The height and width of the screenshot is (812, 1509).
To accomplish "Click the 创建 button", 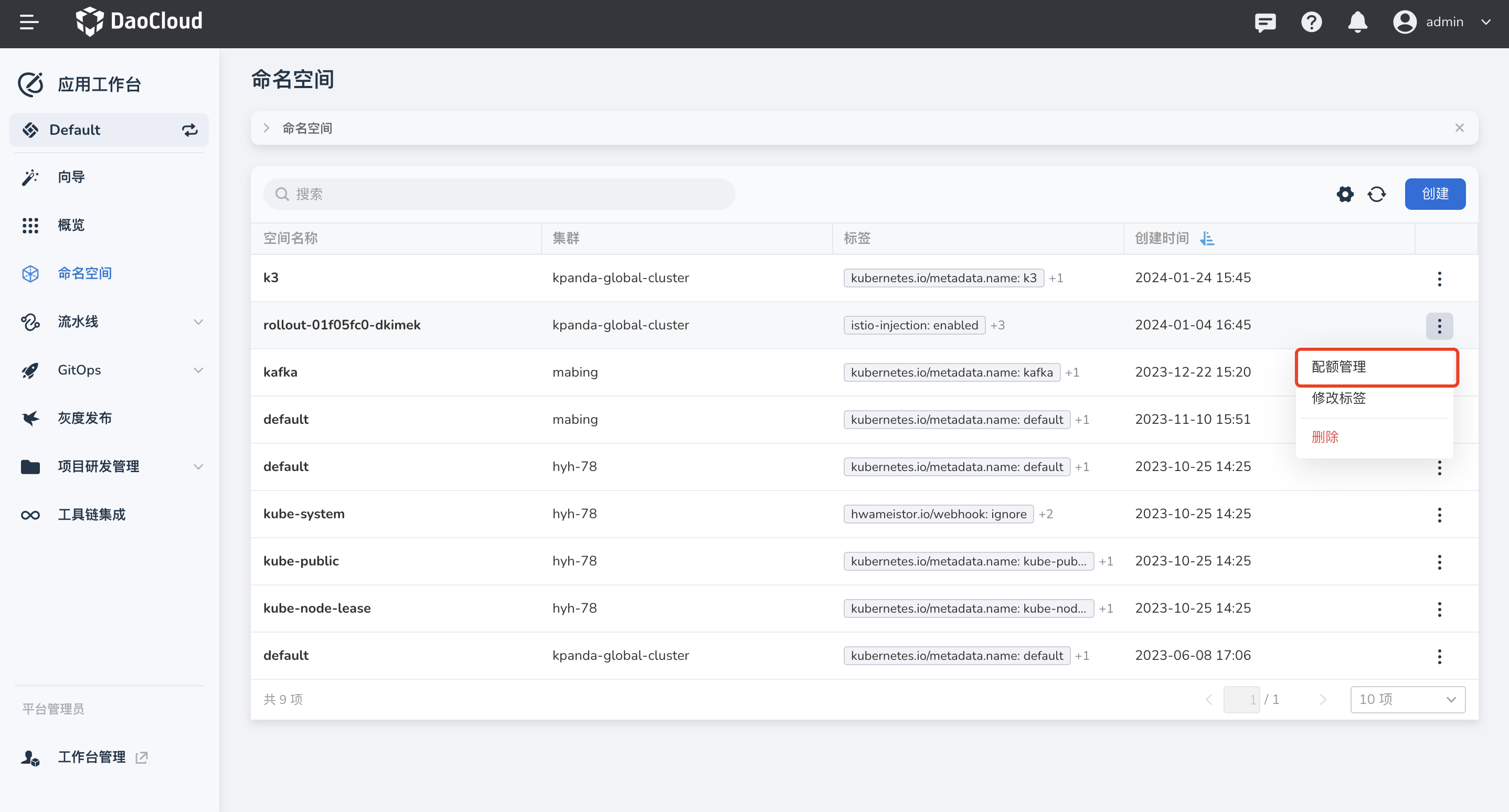I will click(1434, 194).
